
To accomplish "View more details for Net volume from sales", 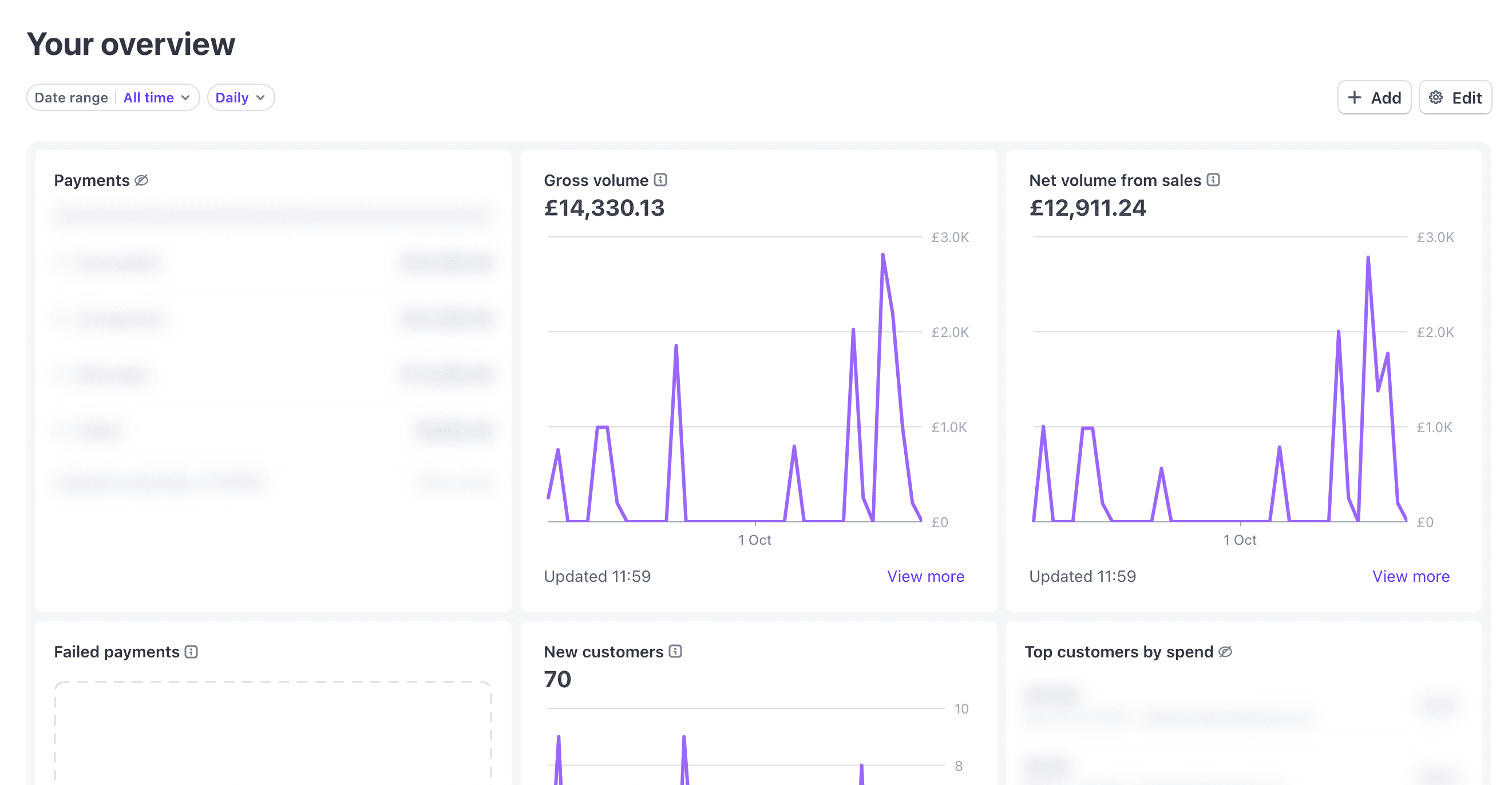I will pyautogui.click(x=1411, y=576).
